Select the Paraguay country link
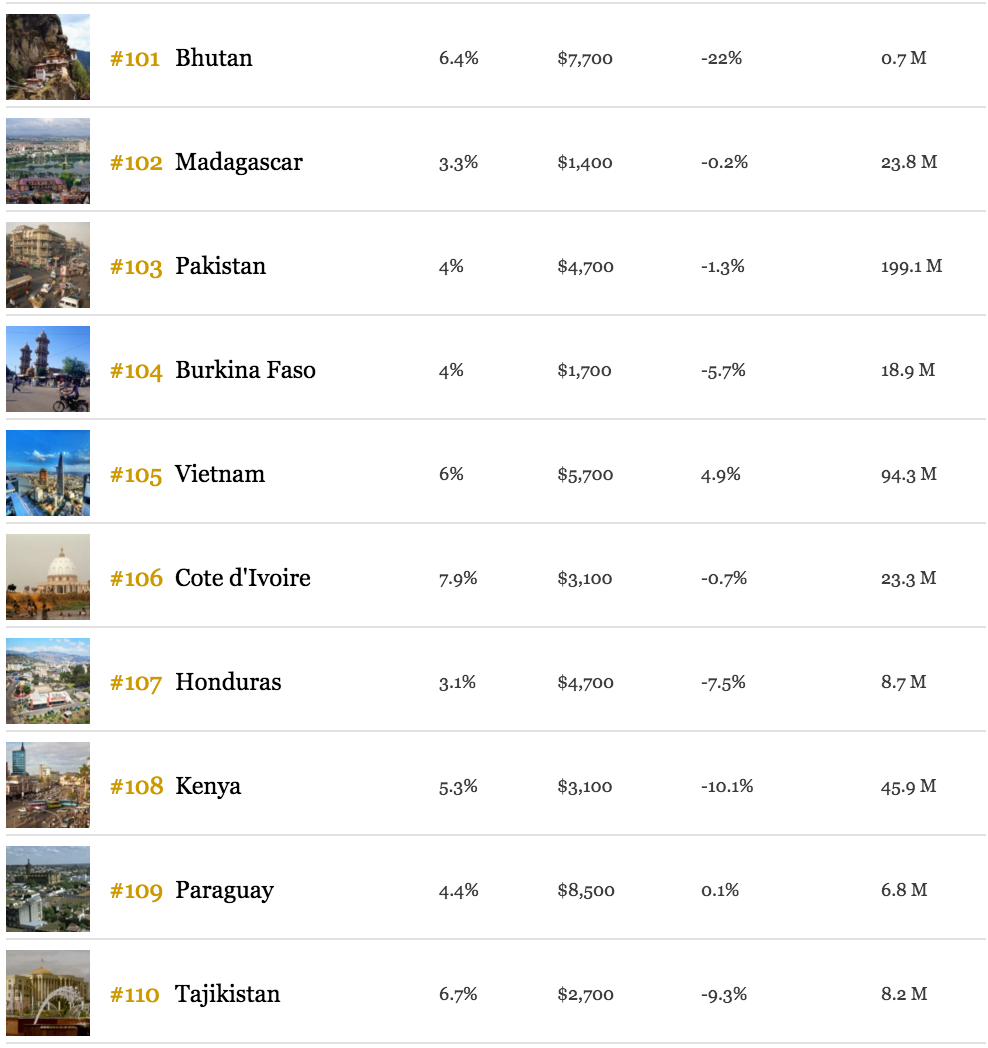Screen dimensions: 988x1048 [225, 891]
